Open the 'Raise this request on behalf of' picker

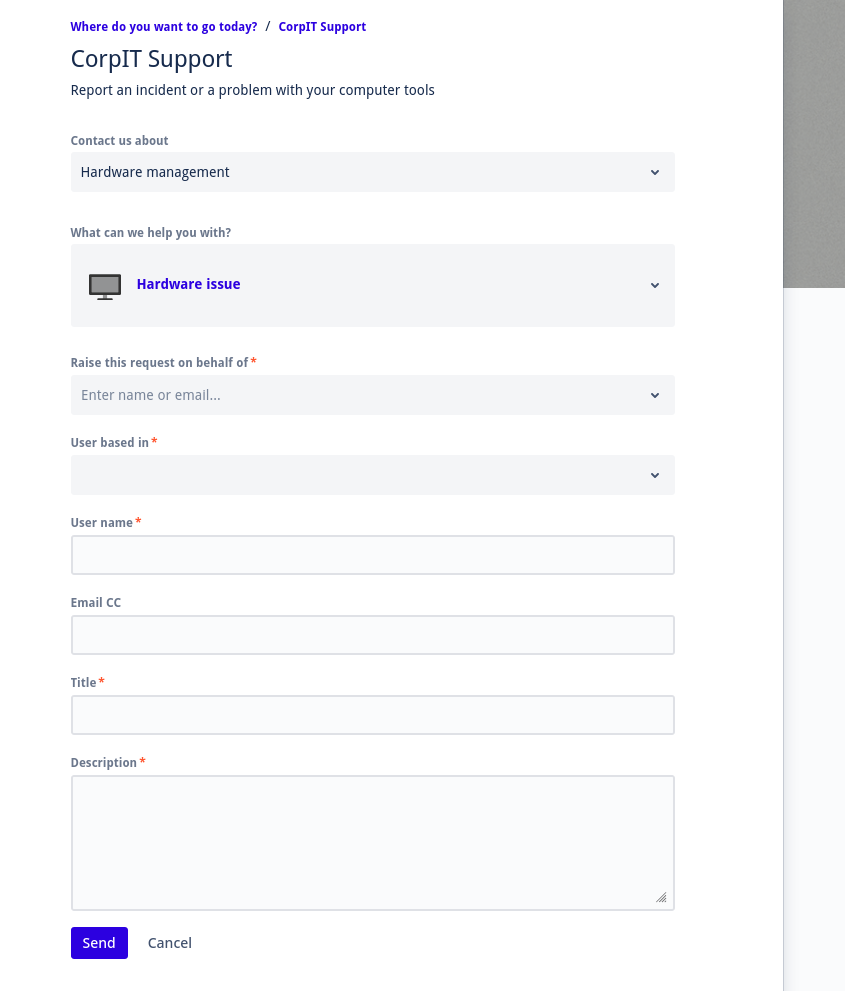(372, 395)
